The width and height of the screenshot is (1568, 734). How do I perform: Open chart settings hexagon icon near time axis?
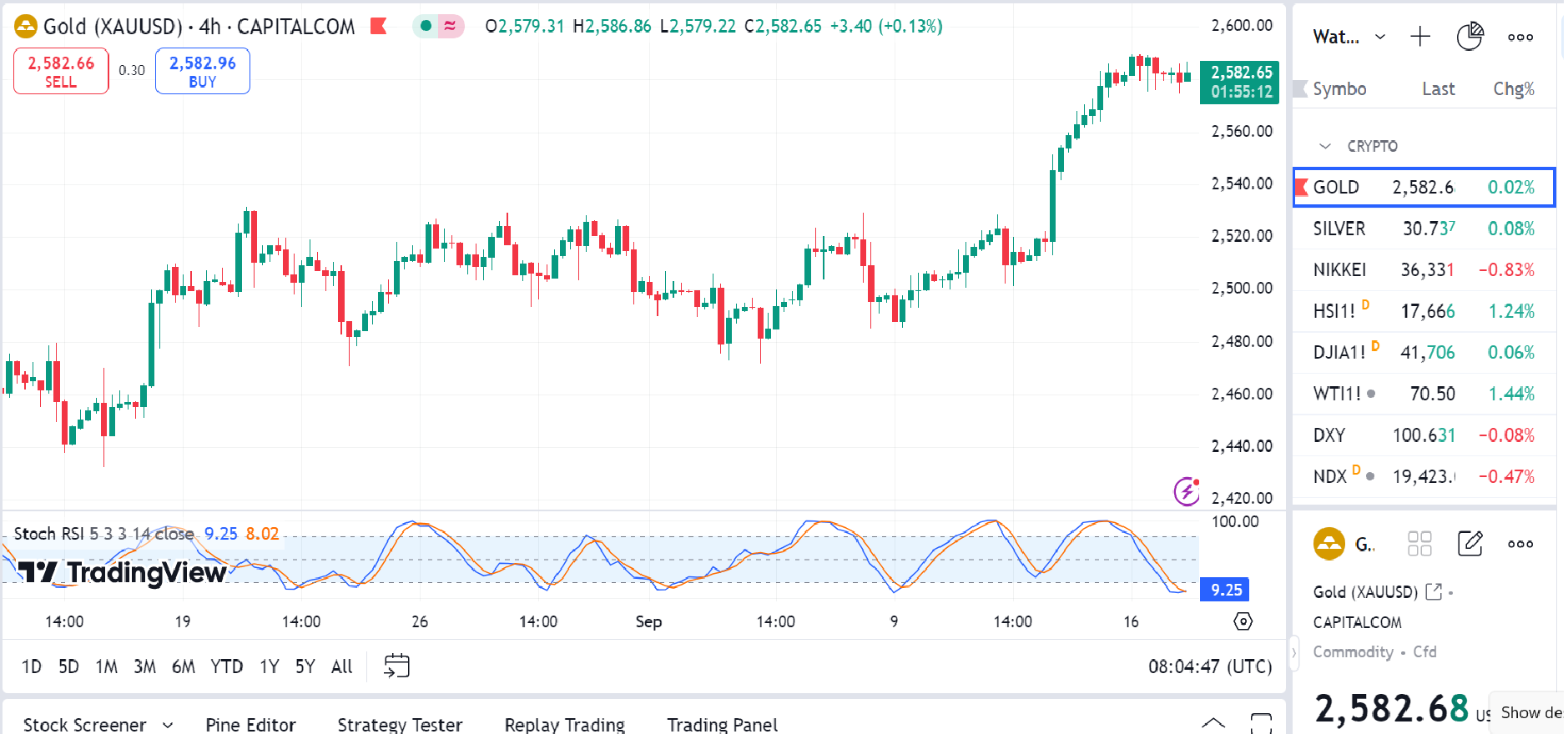1243,621
